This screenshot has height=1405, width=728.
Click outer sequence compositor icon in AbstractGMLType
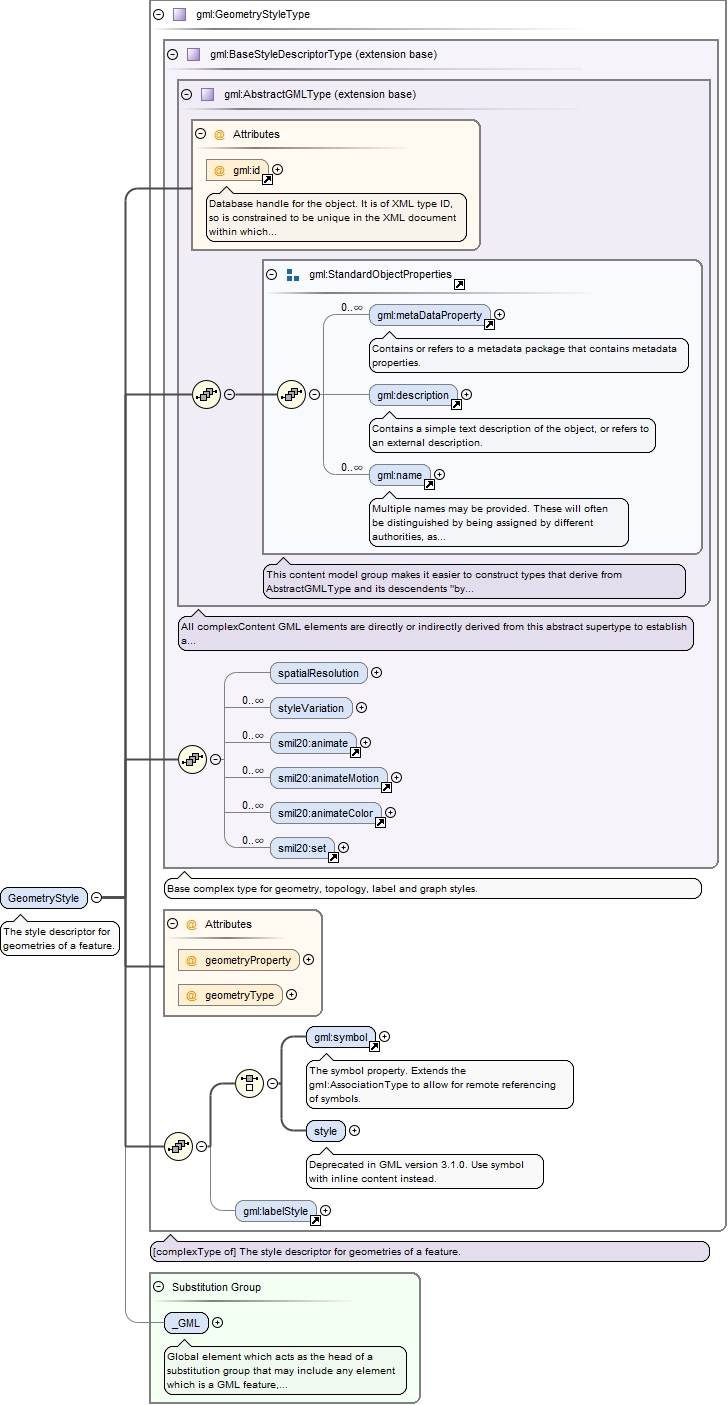[206, 395]
